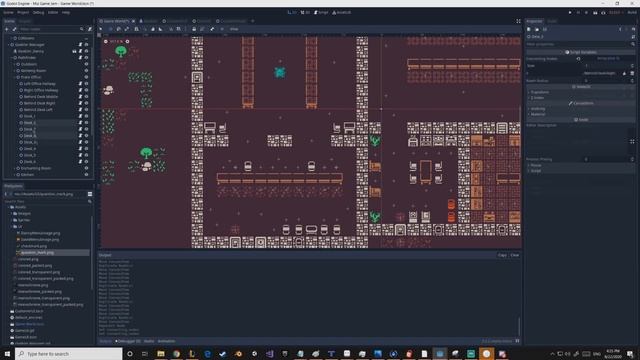Open canvas View menu button
The image size is (640, 360).
pyautogui.click(x=234, y=29)
